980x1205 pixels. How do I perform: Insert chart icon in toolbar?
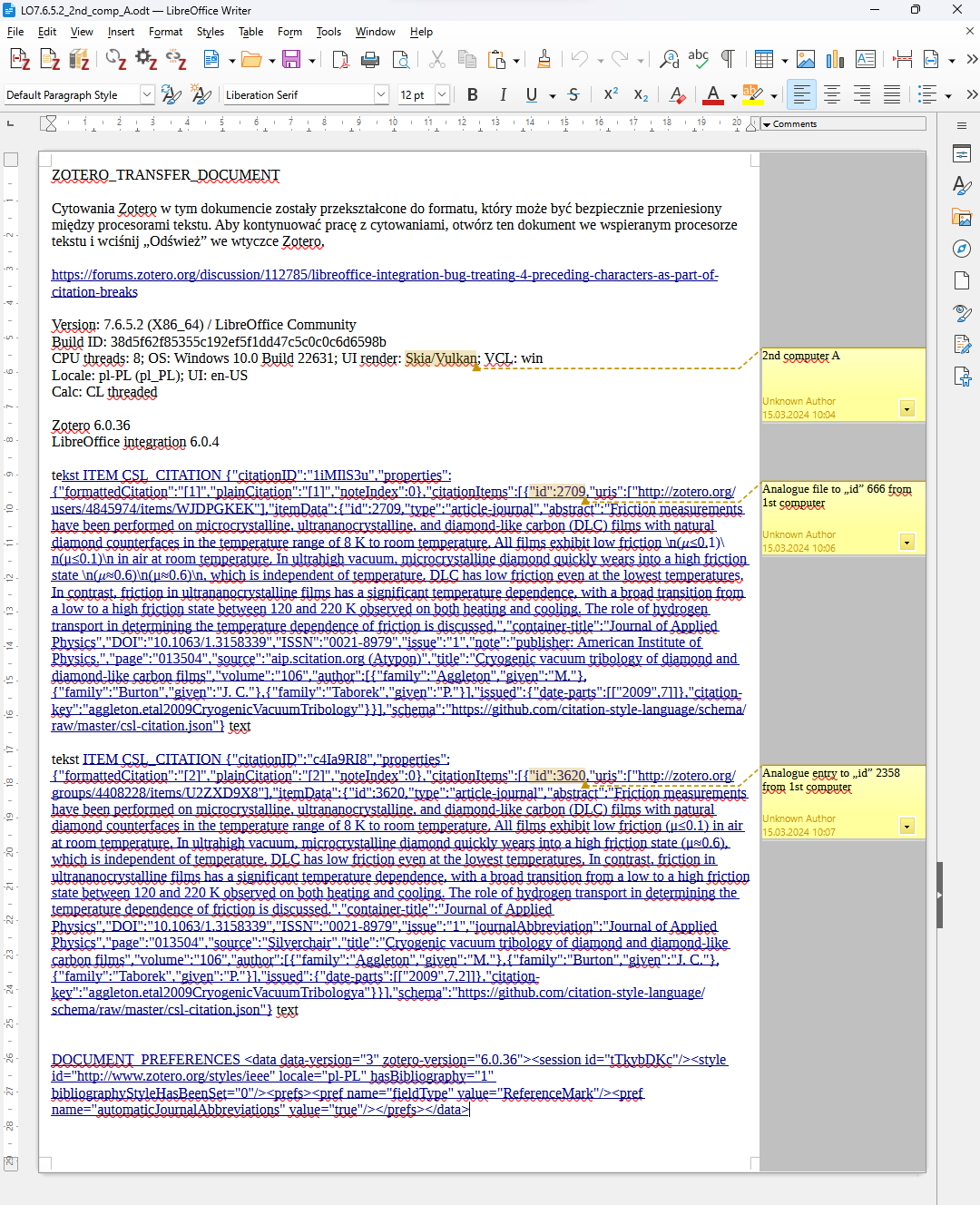point(836,60)
